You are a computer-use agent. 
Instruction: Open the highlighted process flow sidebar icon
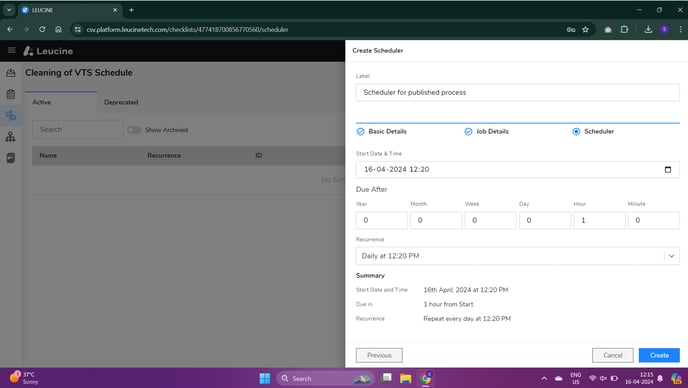(11, 115)
